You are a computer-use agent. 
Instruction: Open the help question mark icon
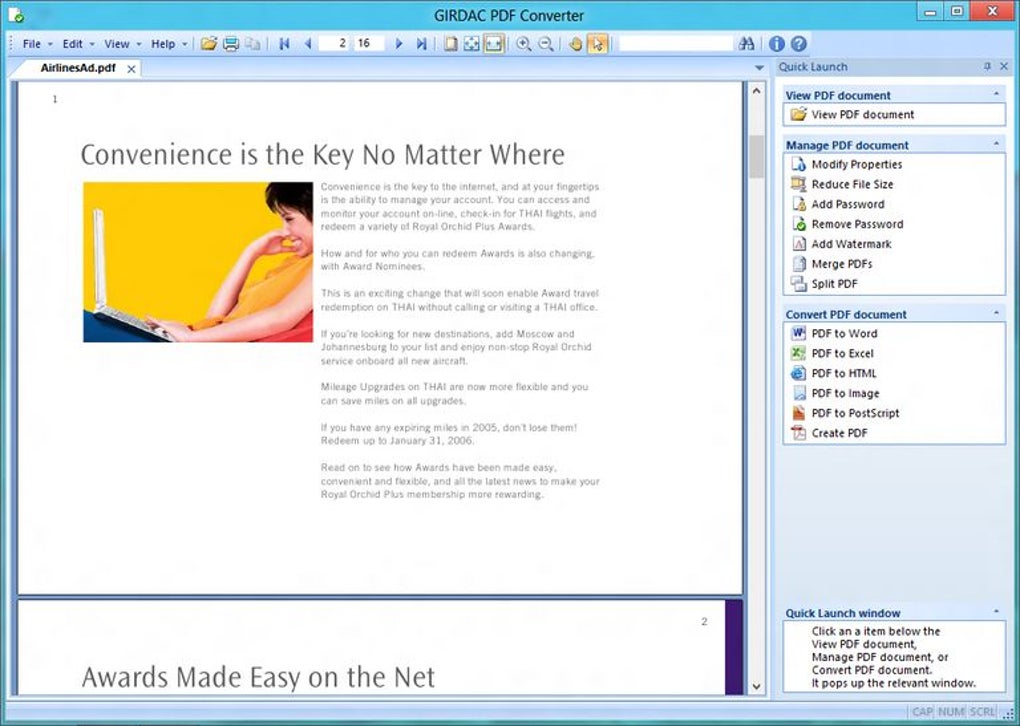tap(799, 44)
